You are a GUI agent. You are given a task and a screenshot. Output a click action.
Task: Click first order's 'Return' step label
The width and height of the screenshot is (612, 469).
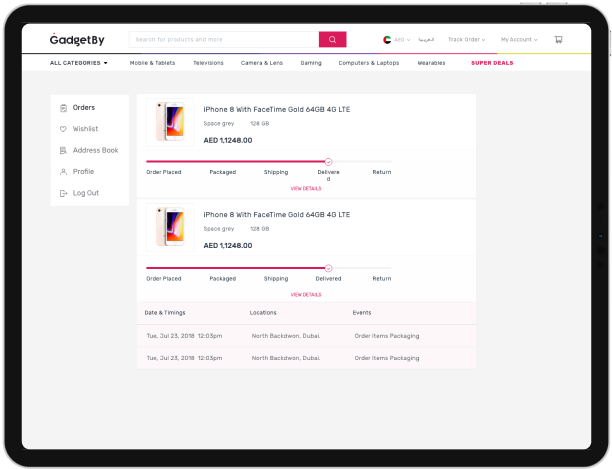click(x=382, y=172)
